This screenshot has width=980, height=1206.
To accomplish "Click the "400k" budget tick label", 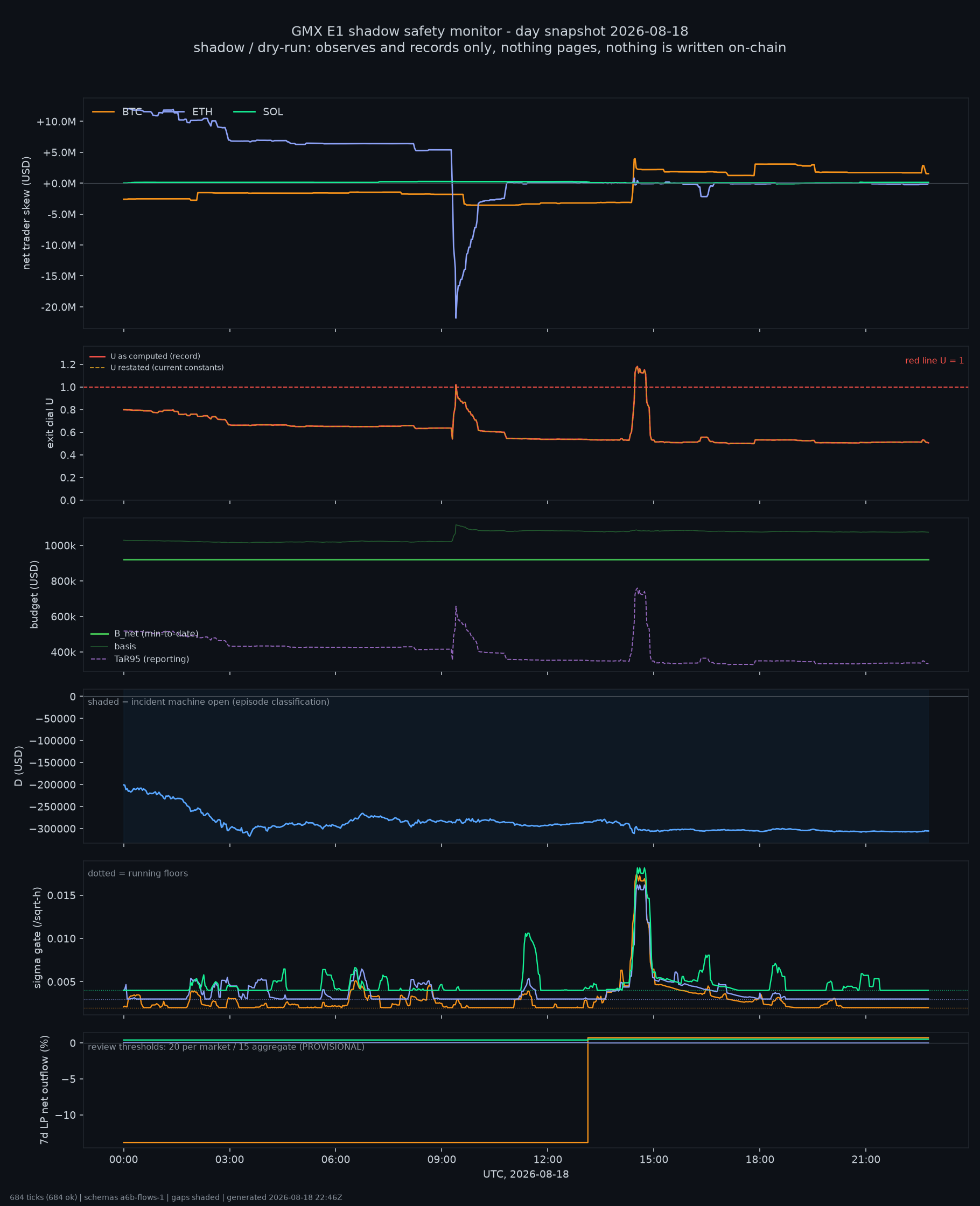I will [x=62, y=653].
